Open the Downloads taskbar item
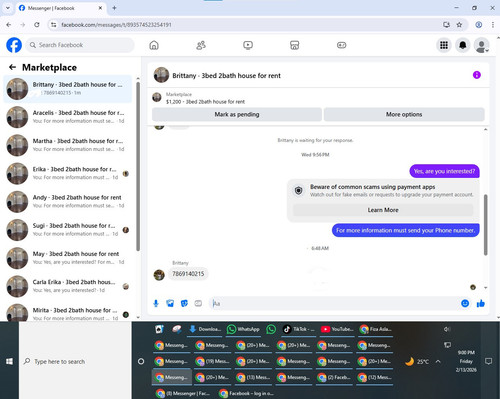This screenshot has height=399, width=500. pyautogui.click(x=205, y=329)
